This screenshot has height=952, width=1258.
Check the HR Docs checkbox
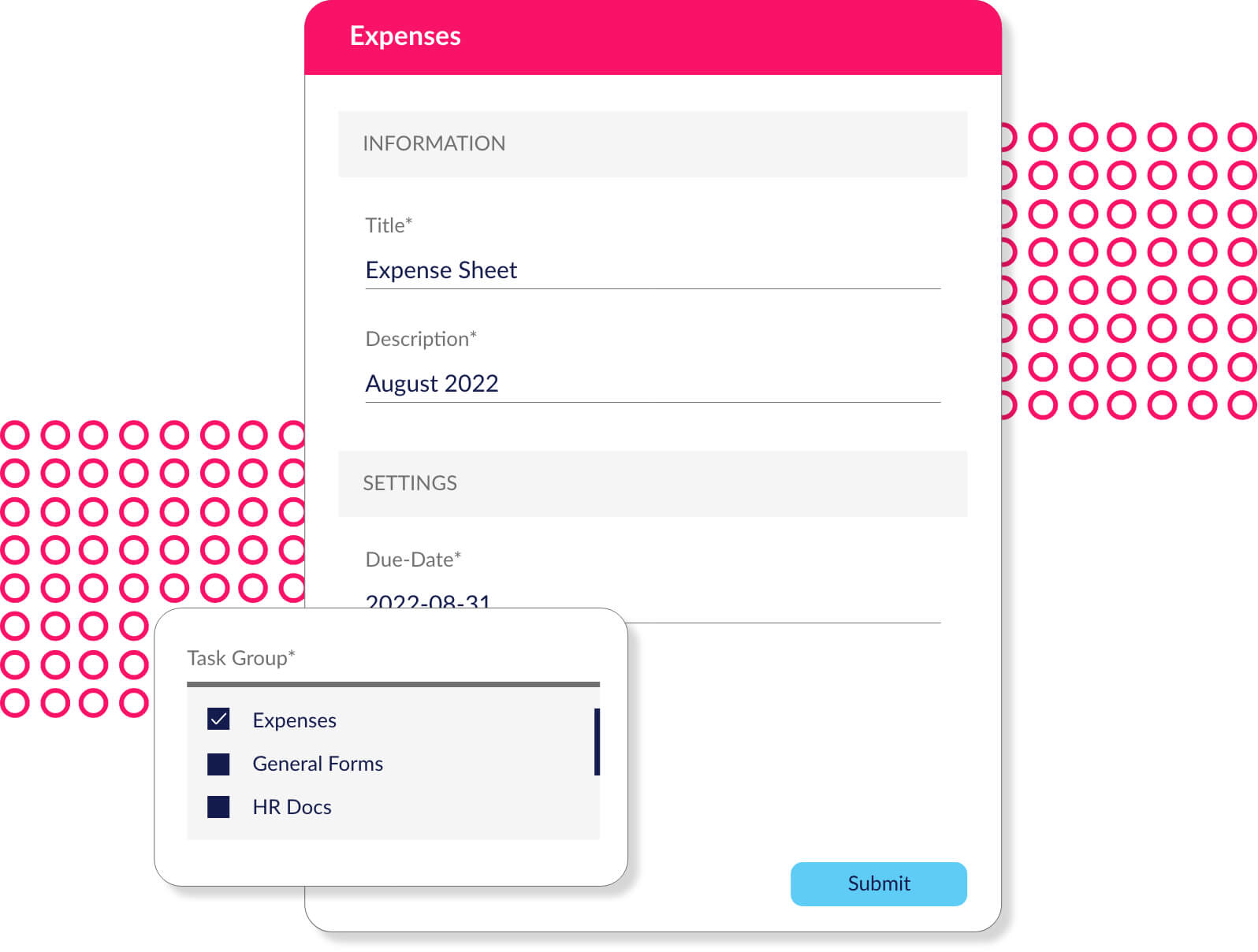click(x=218, y=807)
